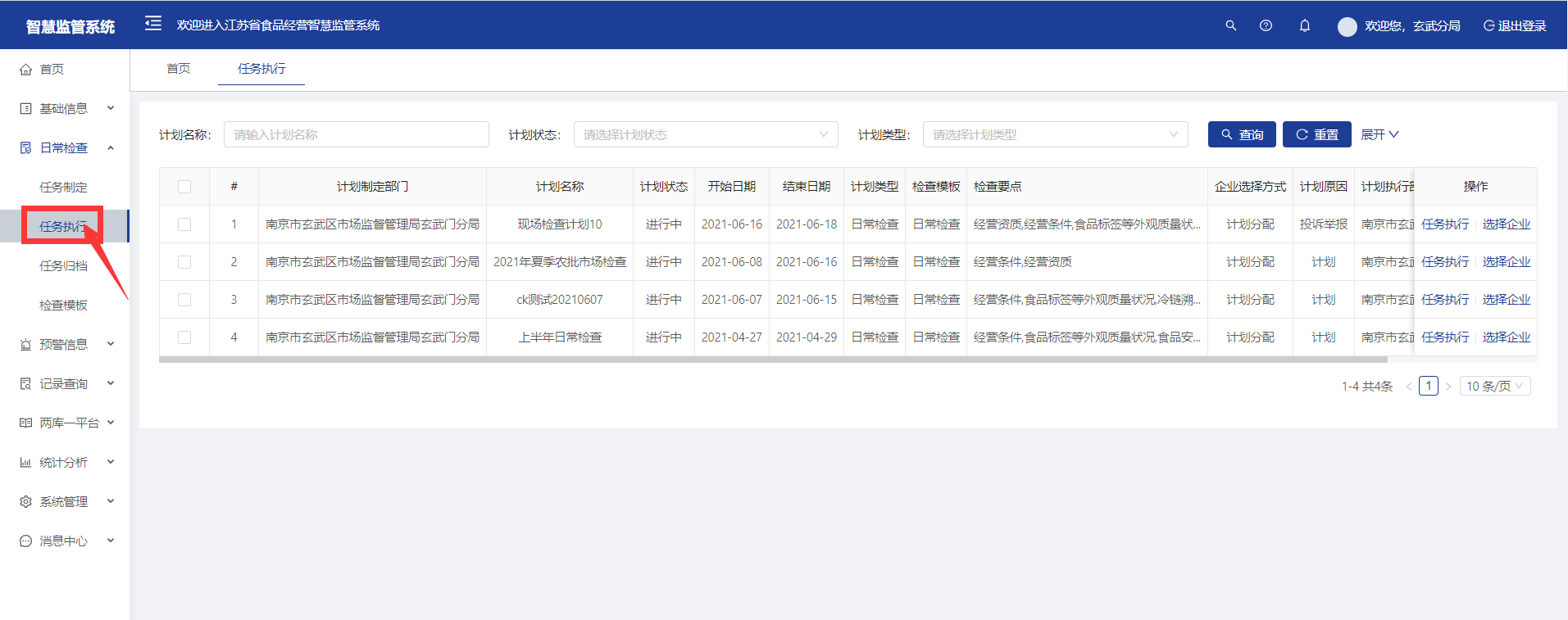Click the 消息中心 message icon

(26, 541)
